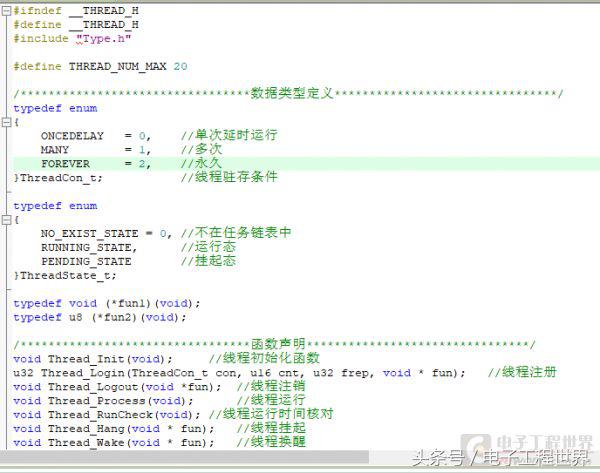Image resolution: width=600 pixels, height=473 pixels.
Task: Collapse the #ifndef __THREAD_H fold marker
Action: [x=6, y=11]
